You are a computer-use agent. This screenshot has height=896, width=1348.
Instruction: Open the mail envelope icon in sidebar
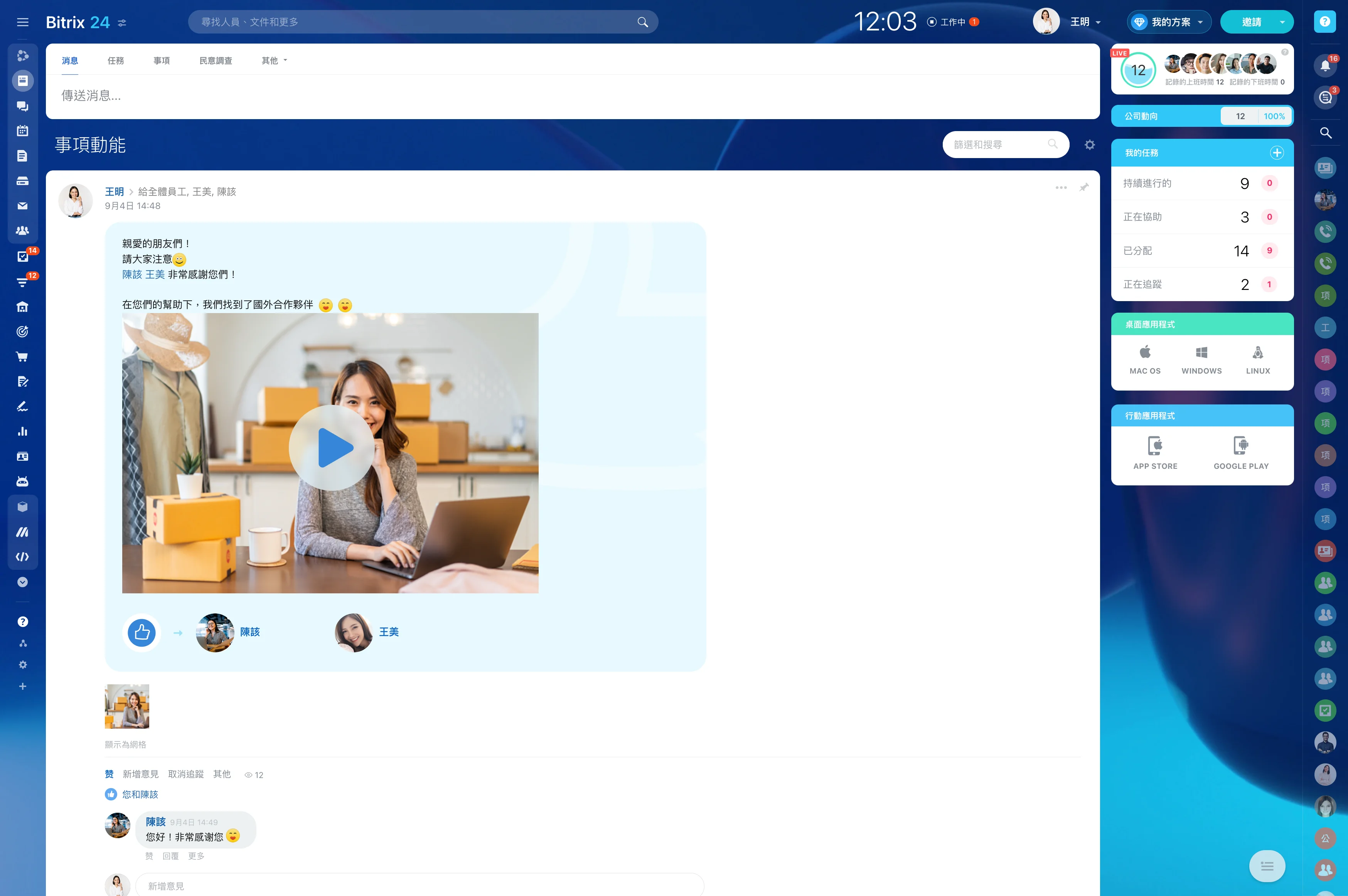point(22,206)
